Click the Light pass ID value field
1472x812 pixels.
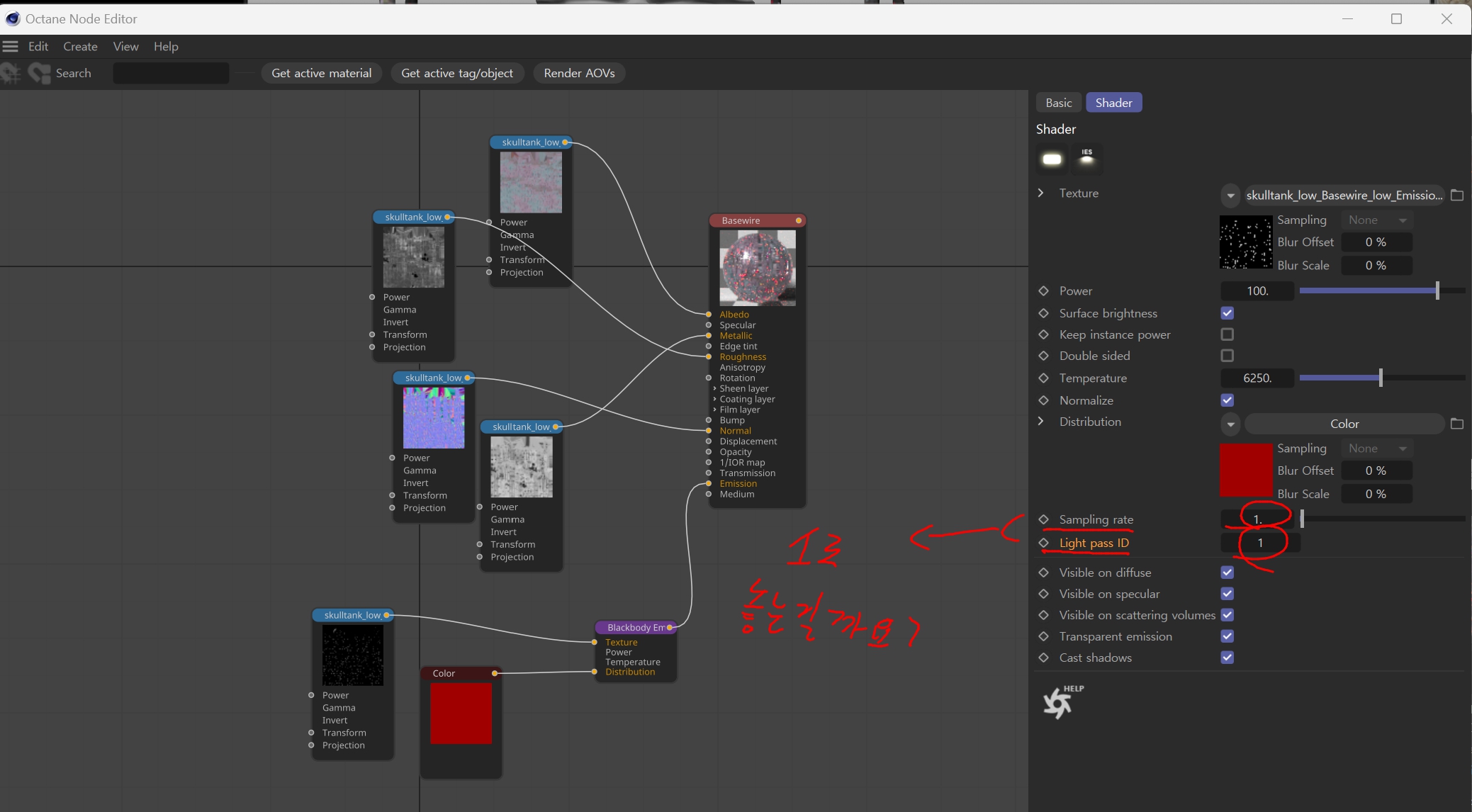[x=1260, y=543]
